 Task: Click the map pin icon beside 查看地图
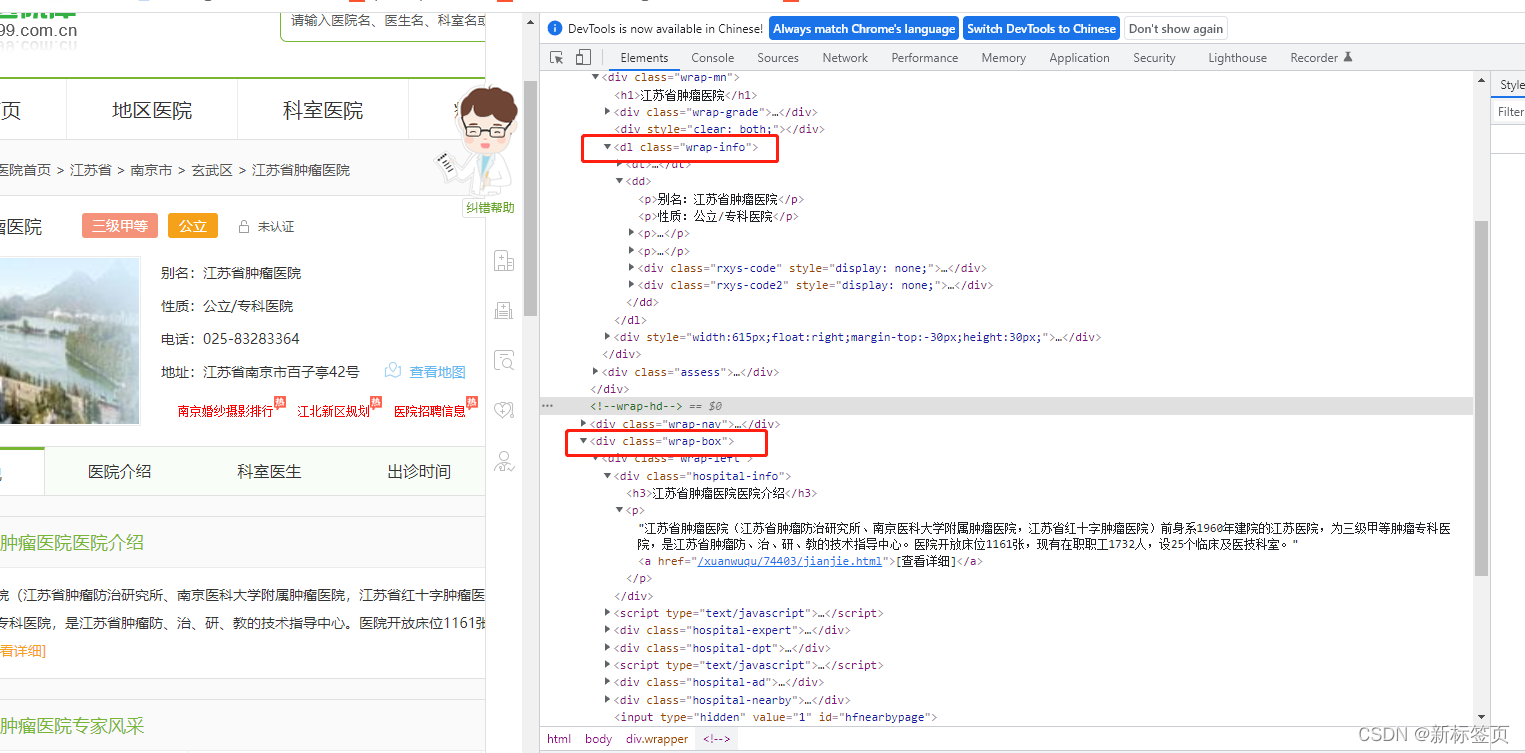coord(393,371)
